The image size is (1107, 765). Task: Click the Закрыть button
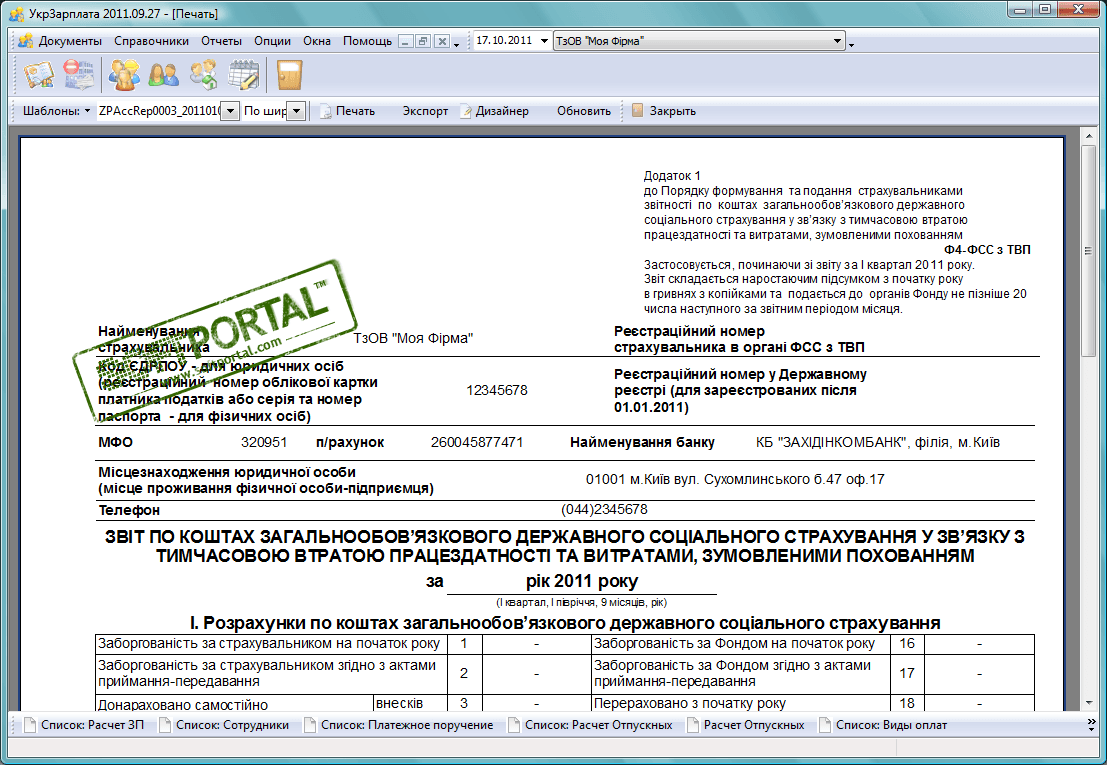(673, 111)
